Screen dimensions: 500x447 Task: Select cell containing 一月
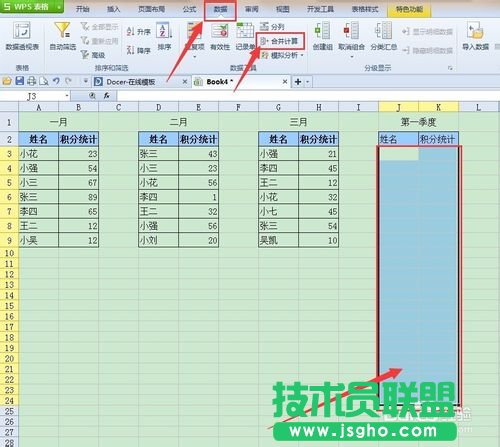pos(59,122)
